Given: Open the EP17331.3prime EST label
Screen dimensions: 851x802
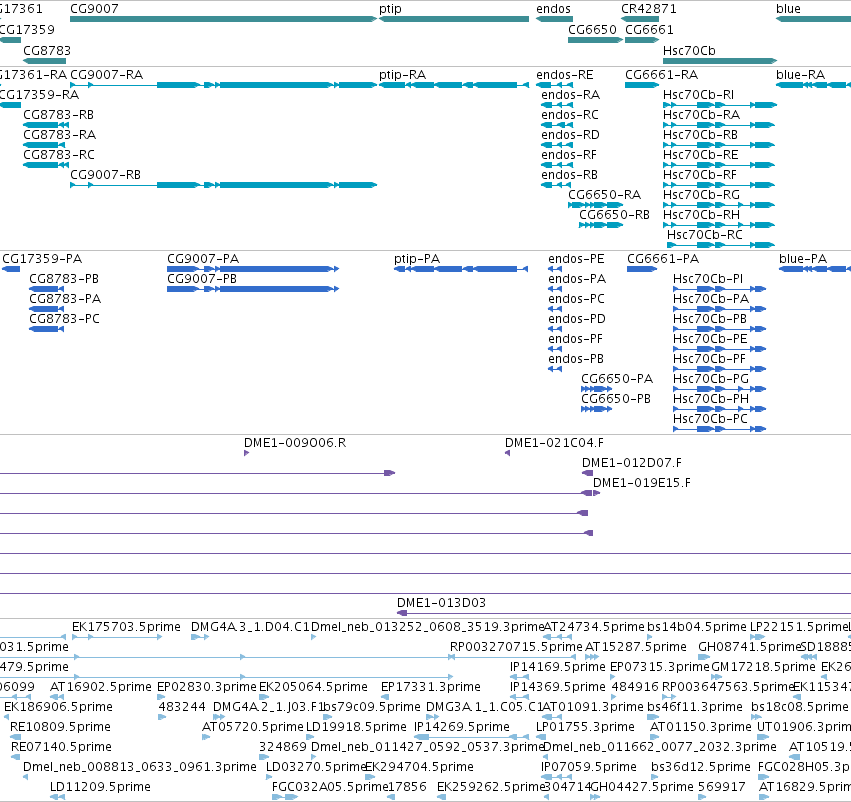Looking at the screenshot, I should pos(430,686).
